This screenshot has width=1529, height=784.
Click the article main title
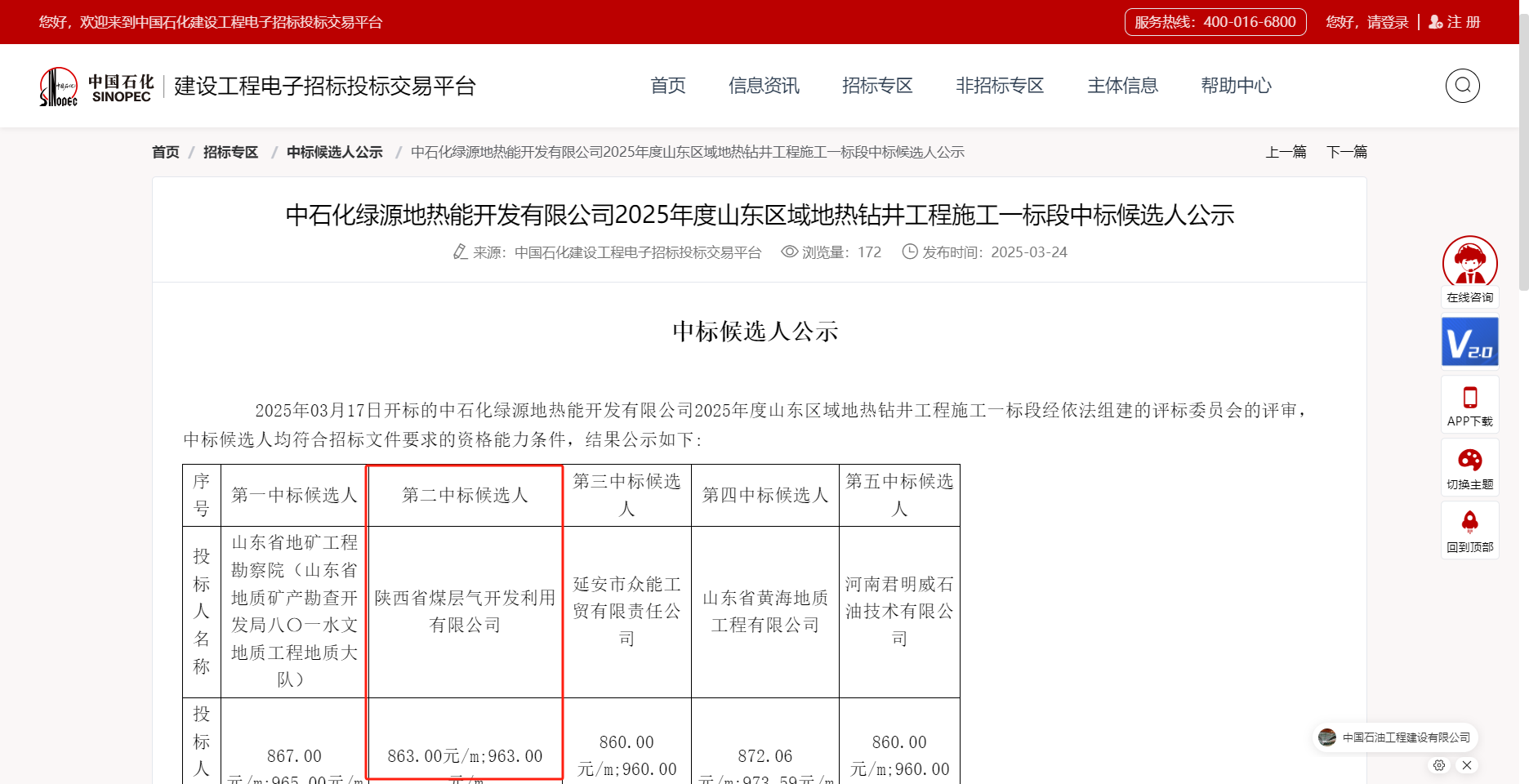click(x=760, y=215)
